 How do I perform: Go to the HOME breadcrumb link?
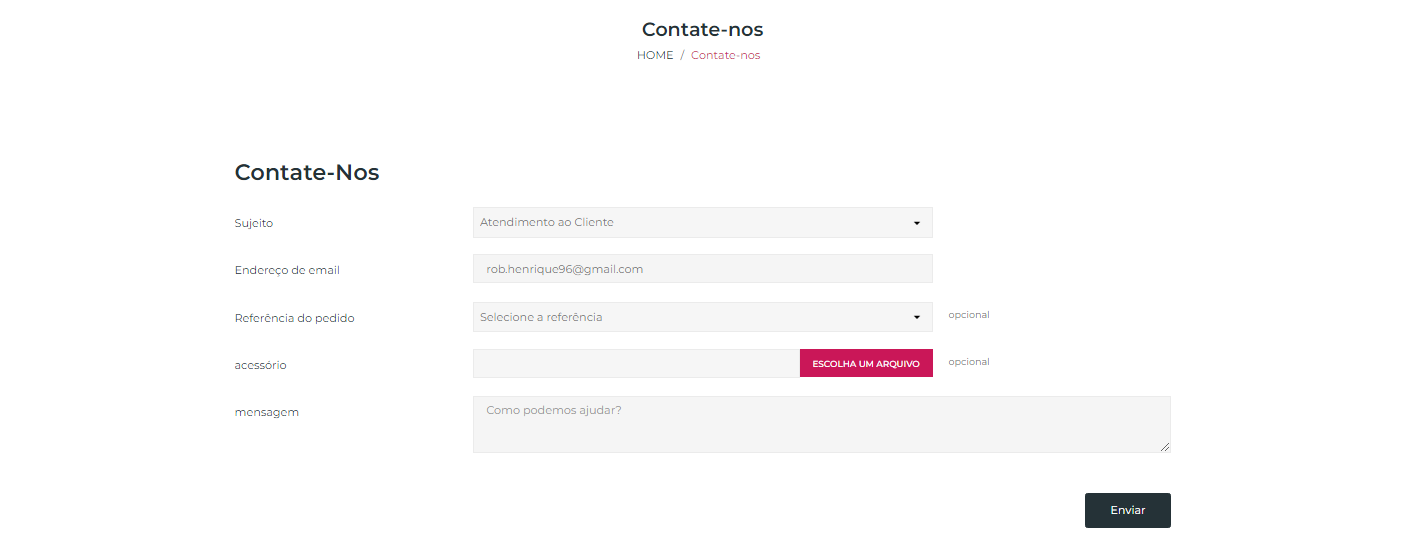pyautogui.click(x=655, y=55)
